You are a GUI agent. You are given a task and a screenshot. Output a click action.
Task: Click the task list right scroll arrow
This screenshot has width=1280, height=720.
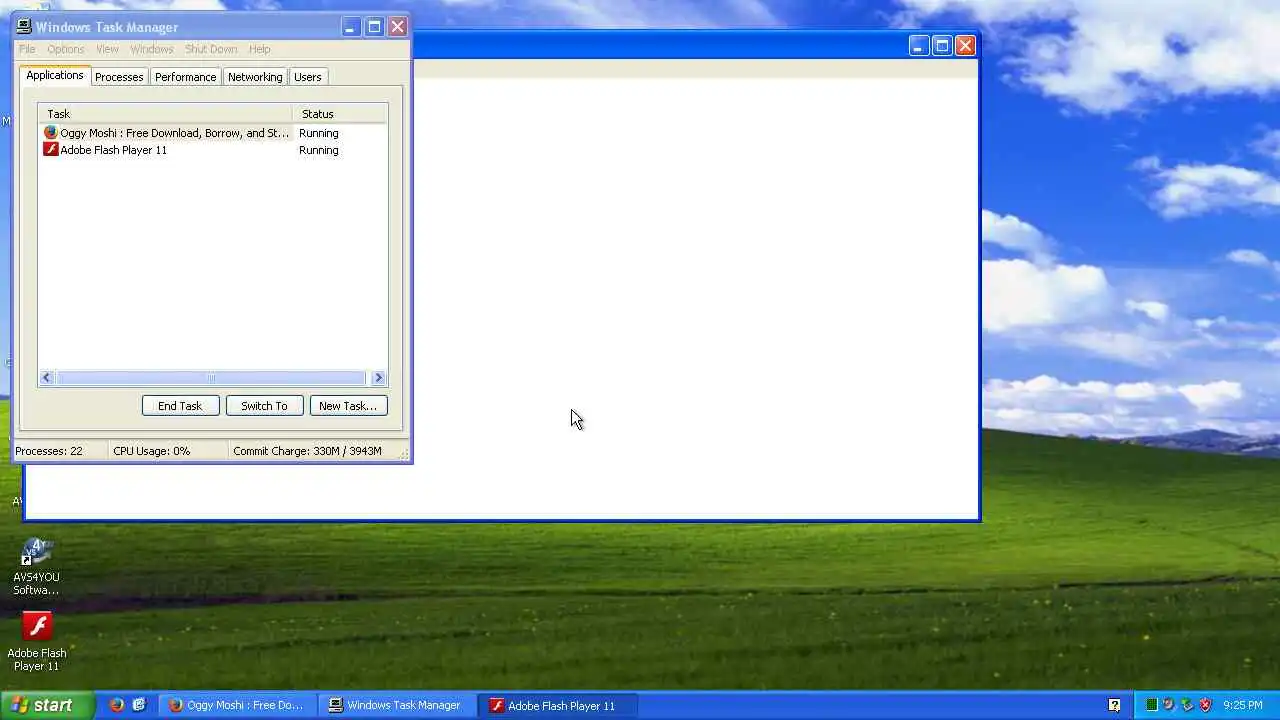tap(378, 378)
